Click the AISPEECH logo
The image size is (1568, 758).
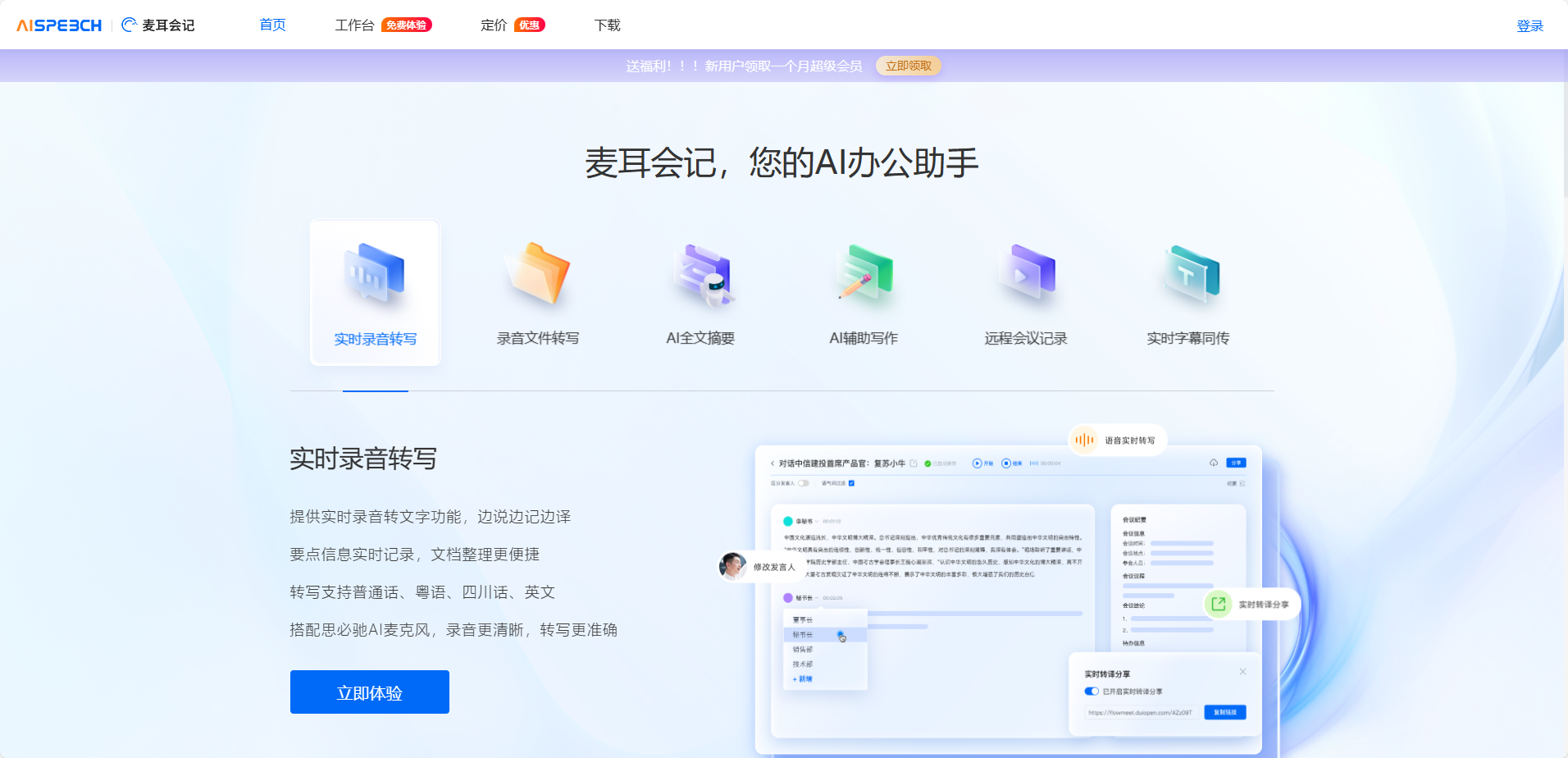coord(59,25)
